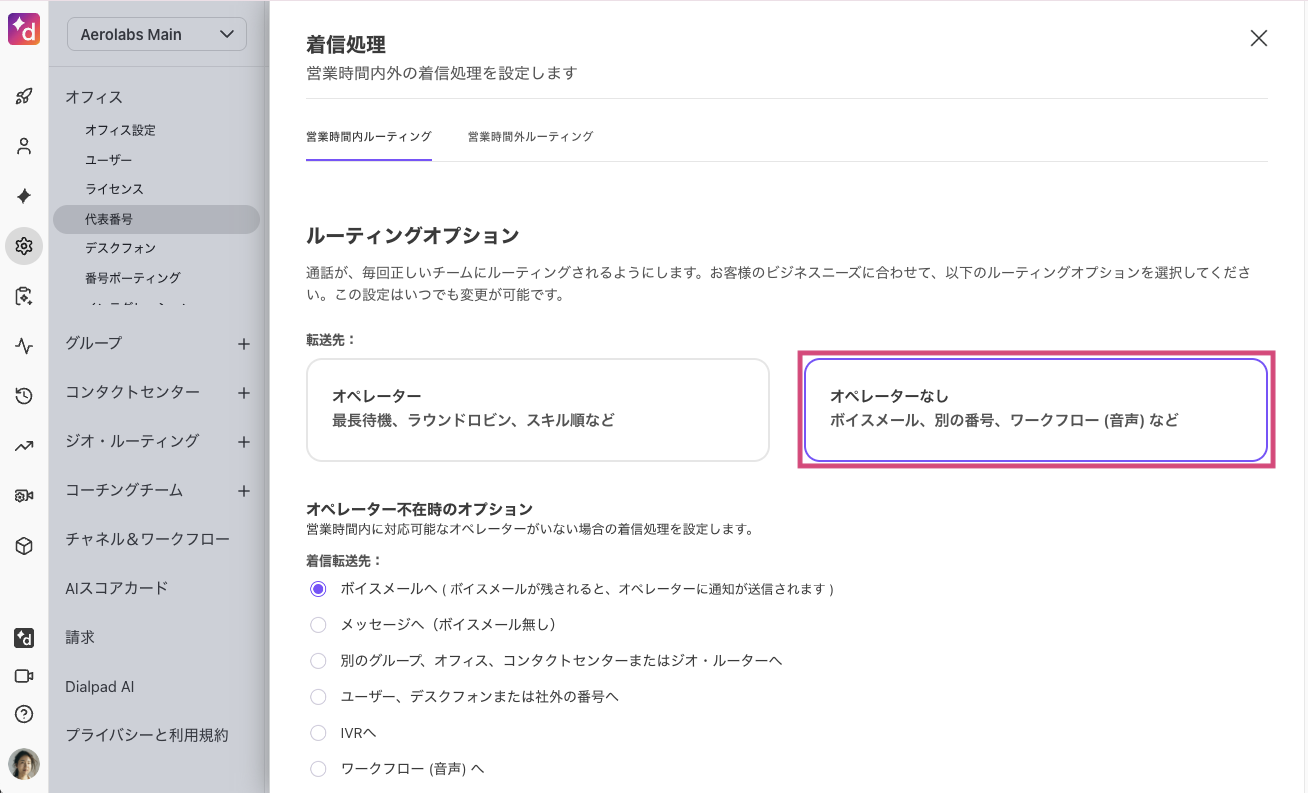The image size is (1308, 793).
Task: Open the settings gear icon
Action: coord(24,246)
